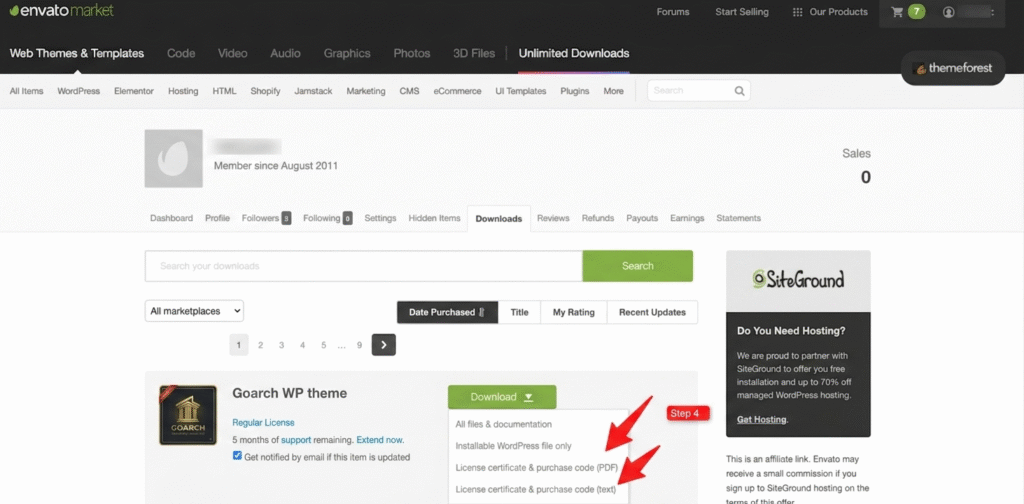Click Start Selling in top bar
Screen dimensions: 1024x504
click(742, 12)
